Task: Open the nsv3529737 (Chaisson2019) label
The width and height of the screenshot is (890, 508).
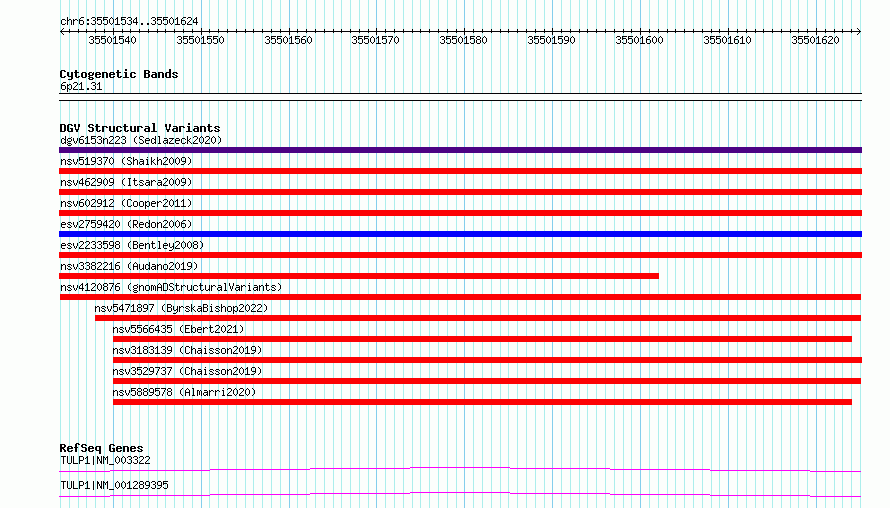Action: [x=187, y=371]
